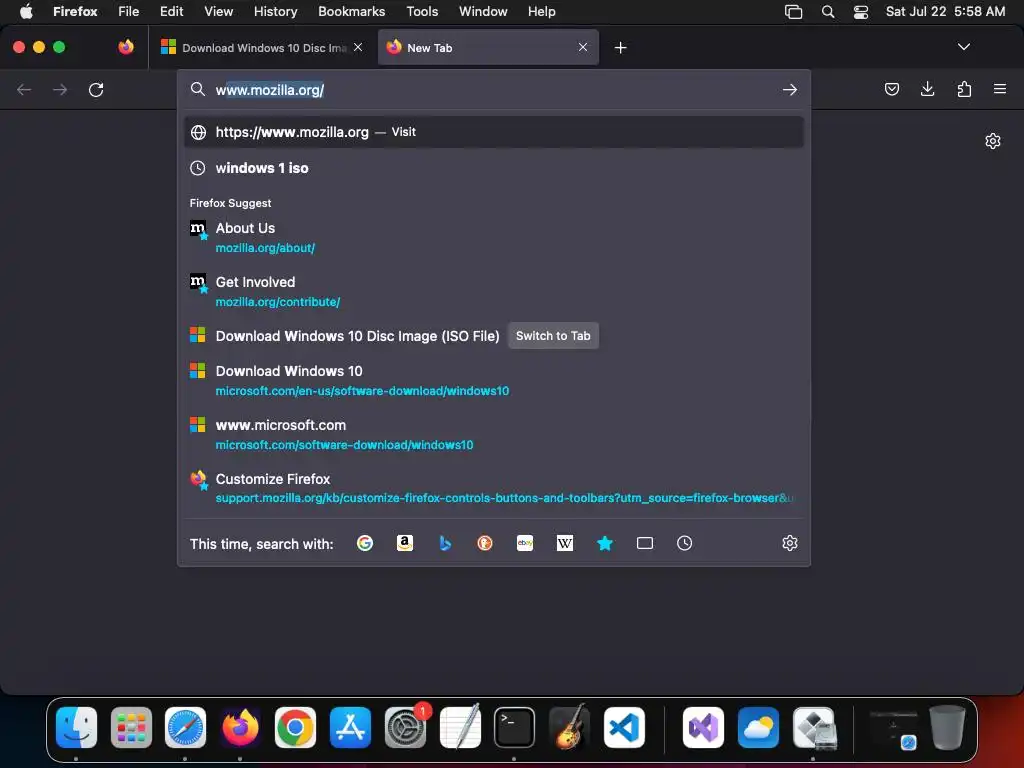Screen dimensions: 1024x768
Task: Open the Tools menu
Action: pyautogui.click(x=422, y=12)
